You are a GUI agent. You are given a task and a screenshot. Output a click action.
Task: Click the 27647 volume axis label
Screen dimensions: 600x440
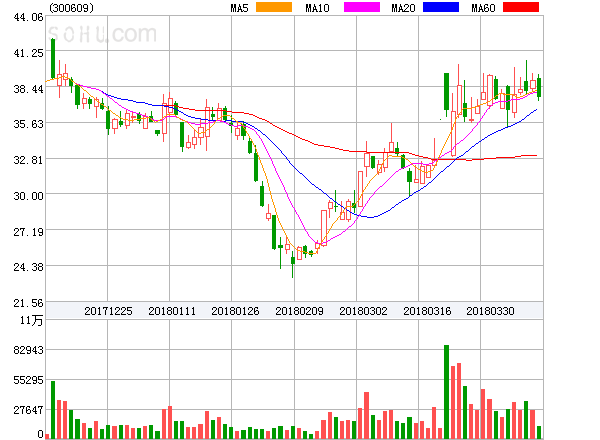click(28, 410)
